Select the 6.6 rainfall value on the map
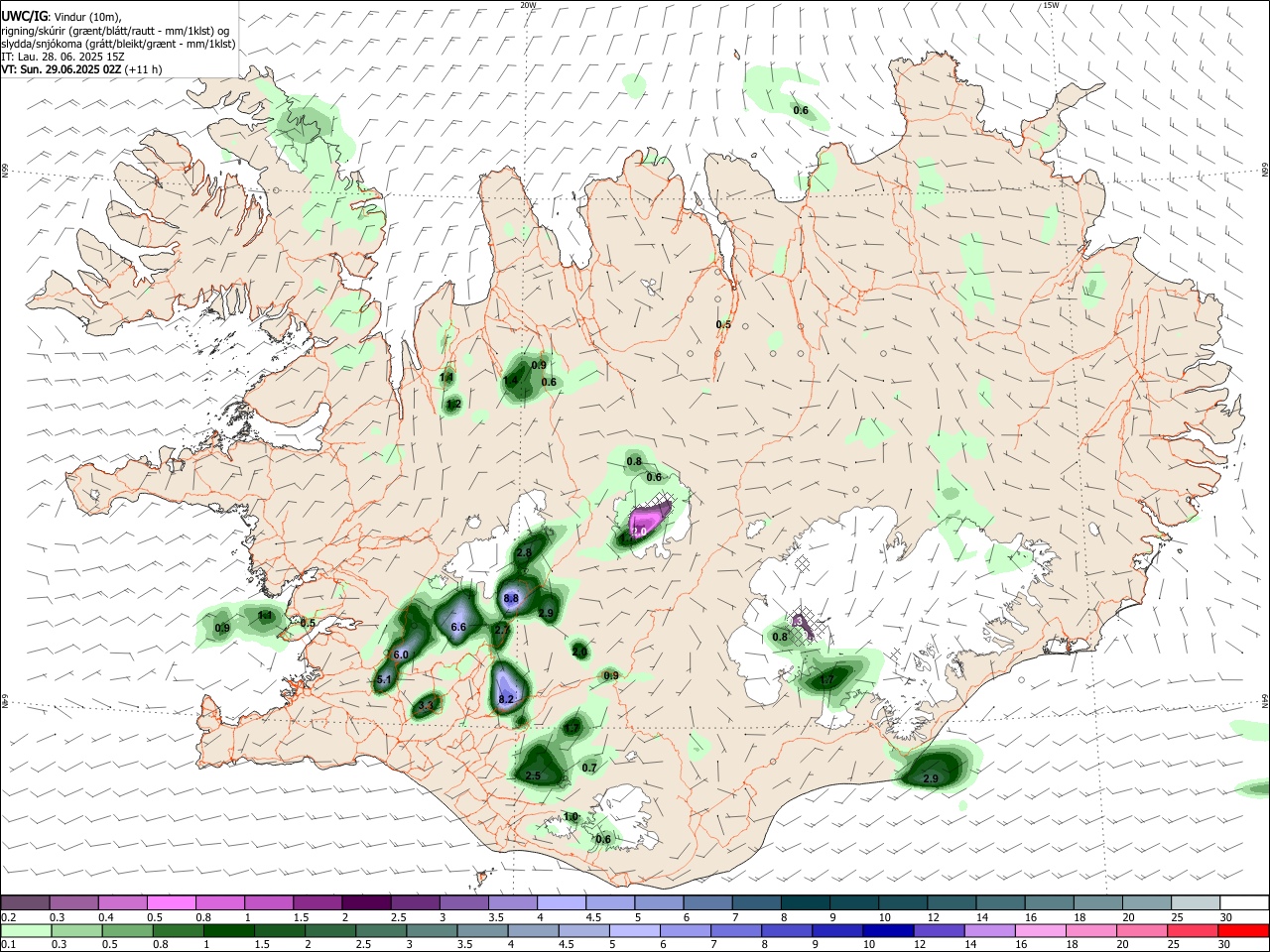The image size is (1270, 952). pos(458,628)
